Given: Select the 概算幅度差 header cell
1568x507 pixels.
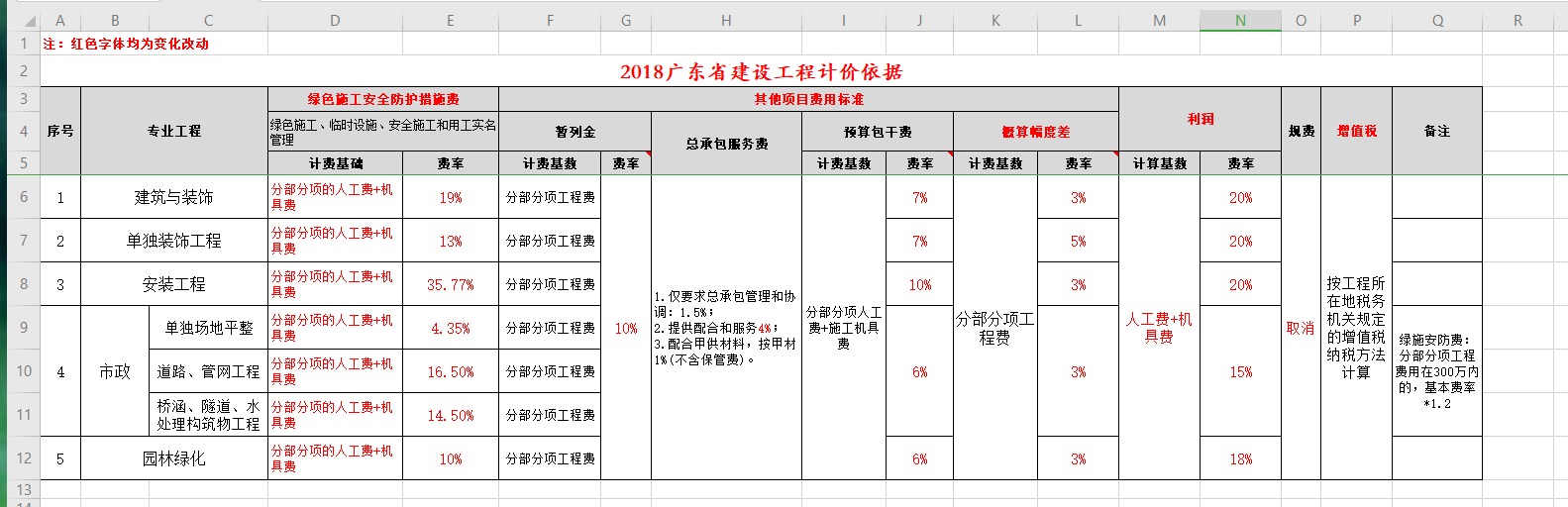Looking at the screenshot, I should coord(1036,132).
